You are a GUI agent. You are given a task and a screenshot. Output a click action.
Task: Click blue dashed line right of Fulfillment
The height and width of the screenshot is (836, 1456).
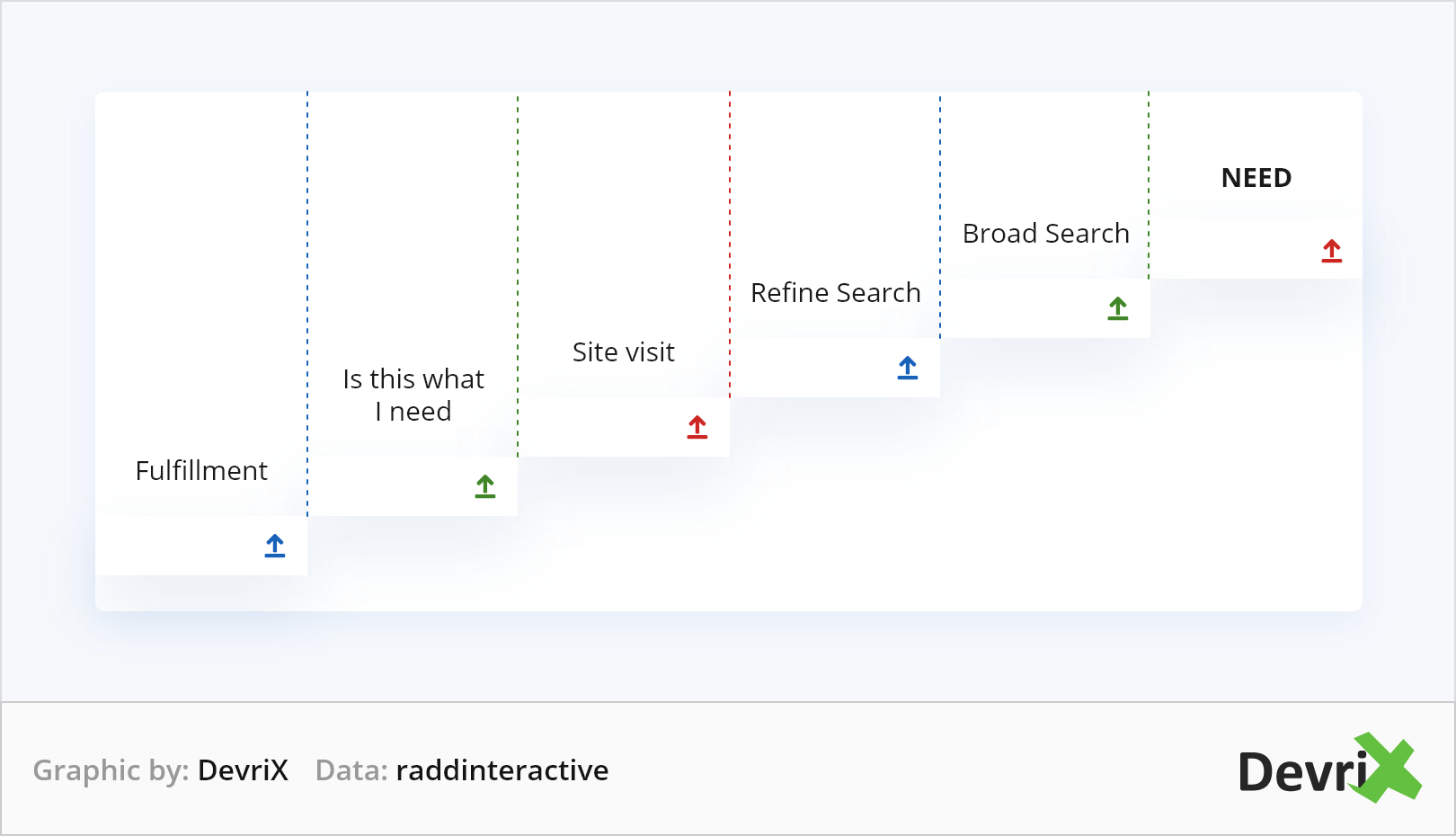tap(307, 297)
